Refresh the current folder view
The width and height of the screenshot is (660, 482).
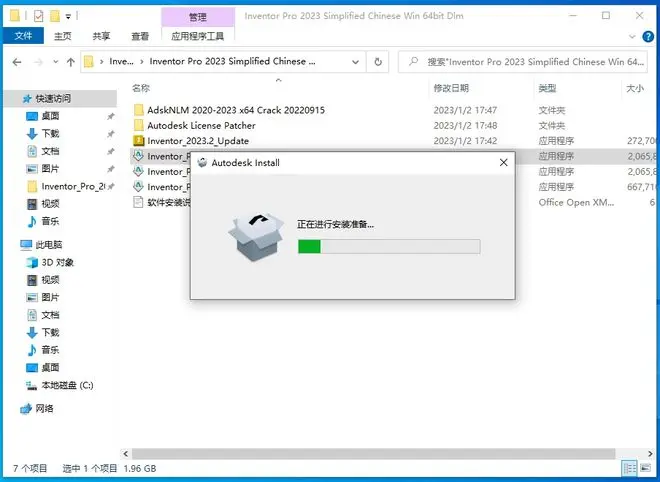click(x=378, y=62)
